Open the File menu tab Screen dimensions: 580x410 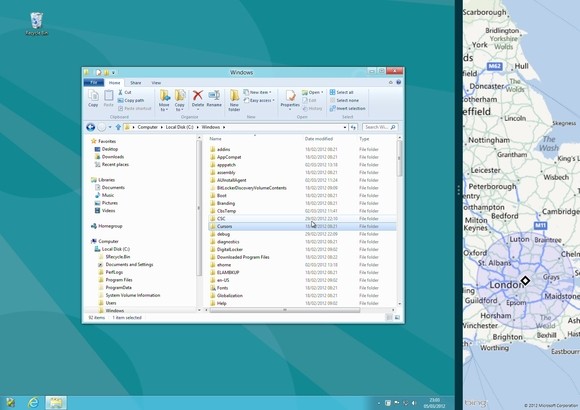[94, 83]
